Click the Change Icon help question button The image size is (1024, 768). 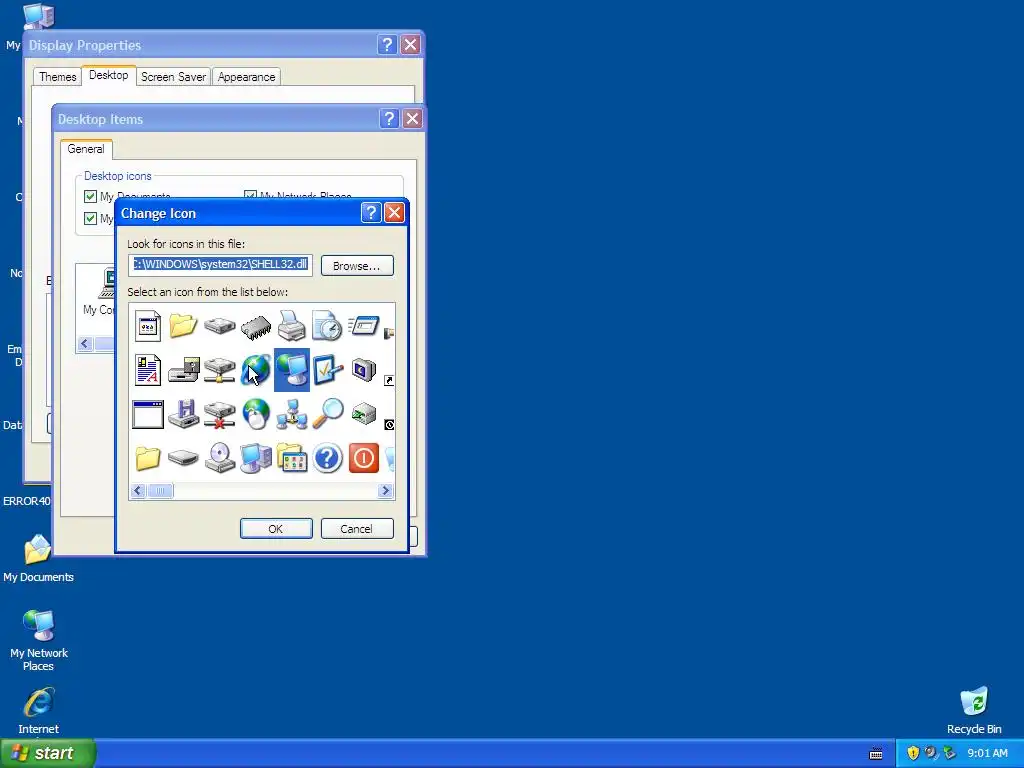tap(370, 213)
